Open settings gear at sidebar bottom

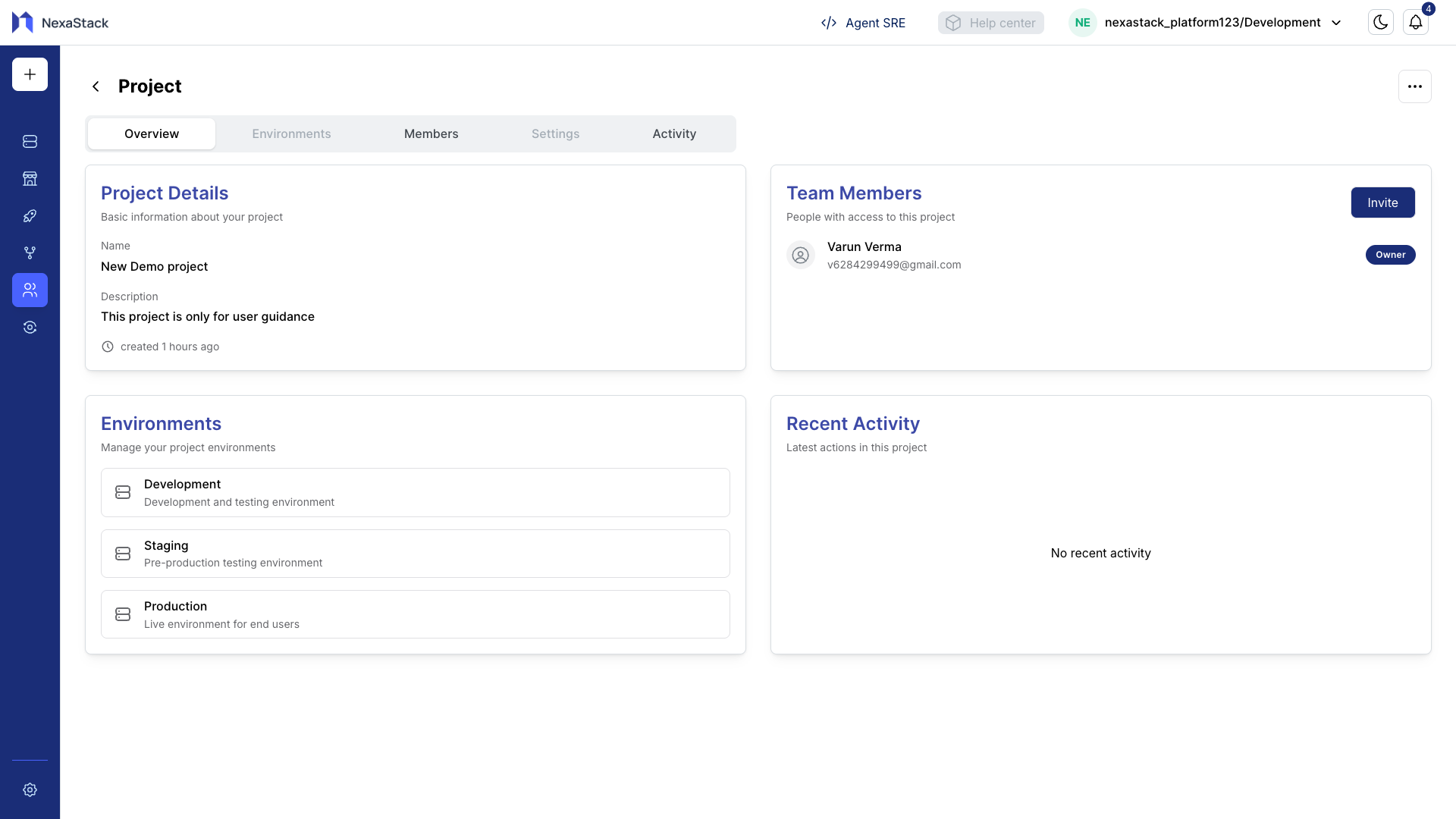click(x=29, y=789)
